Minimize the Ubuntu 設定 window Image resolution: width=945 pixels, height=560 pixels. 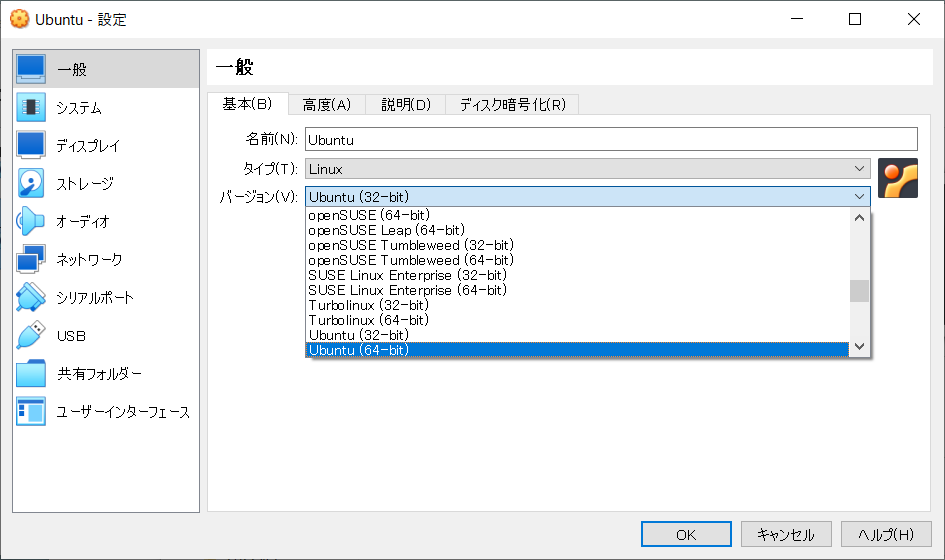coord(797,19)
